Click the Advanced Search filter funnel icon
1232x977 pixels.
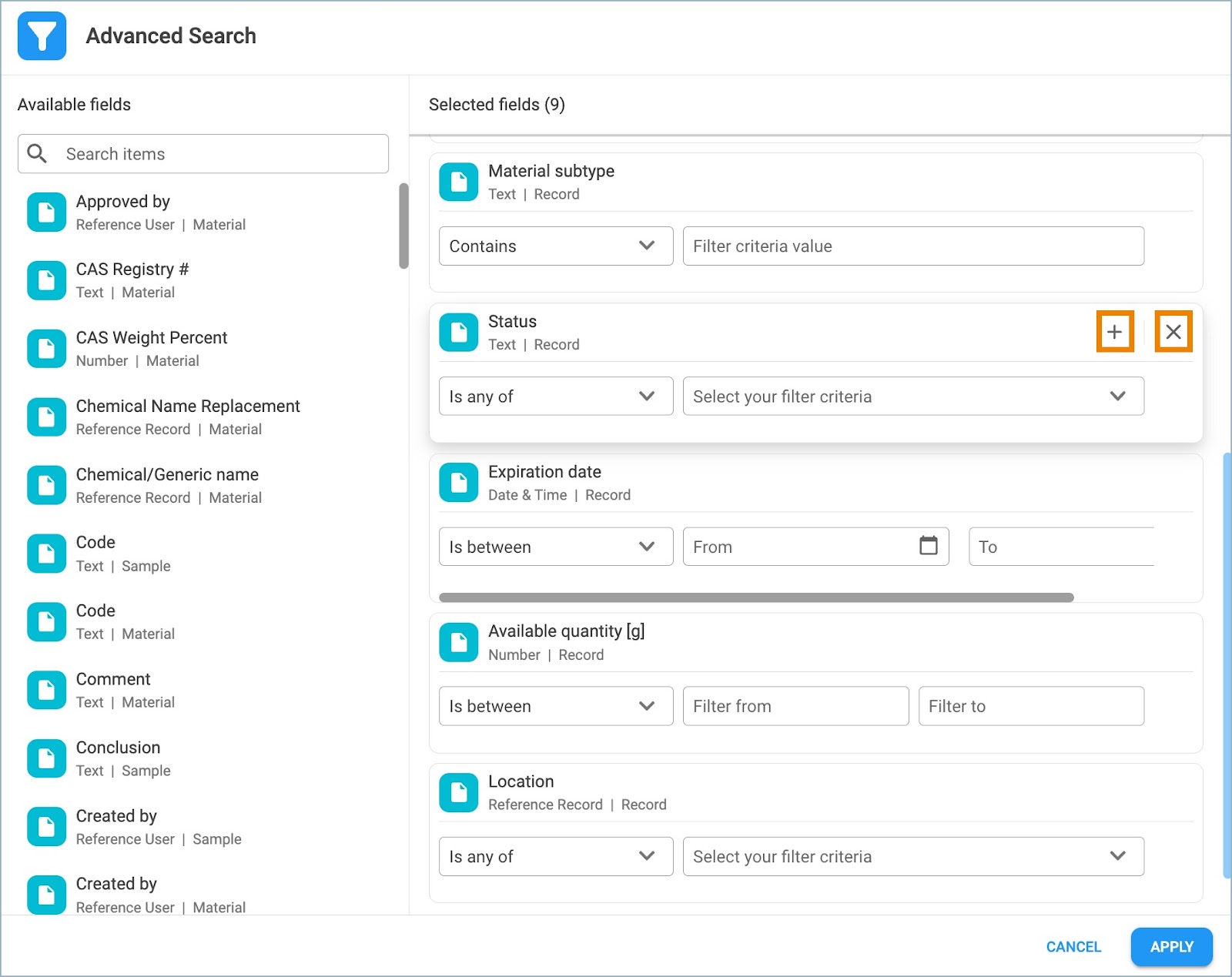click(42, 35)
